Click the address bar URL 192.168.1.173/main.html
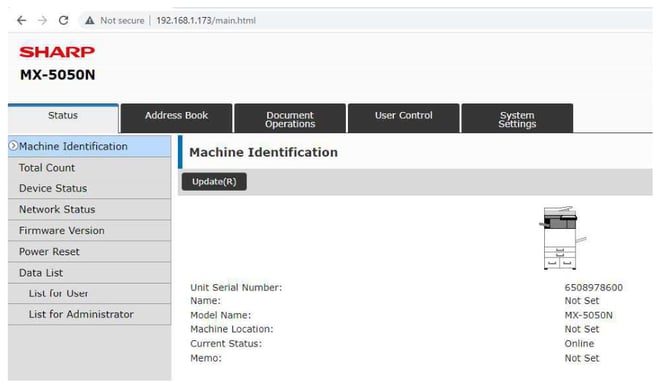 click(x=206, y=20)
